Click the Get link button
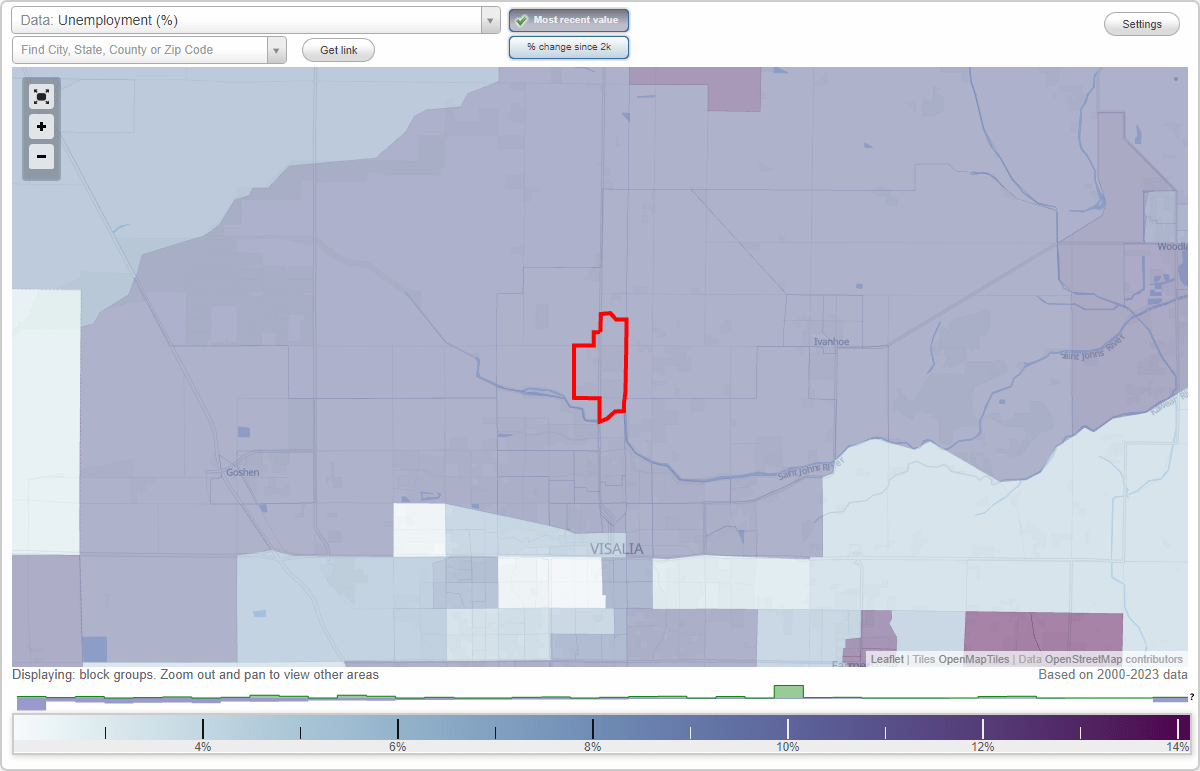The image size is (1200, 771). coord(337,50)
